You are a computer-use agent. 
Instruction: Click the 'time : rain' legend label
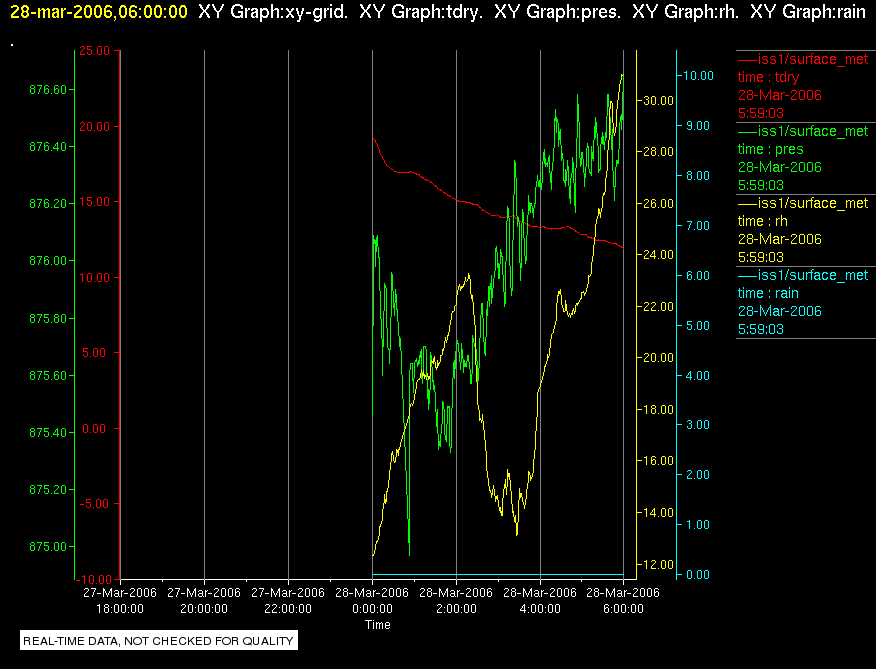768,293
